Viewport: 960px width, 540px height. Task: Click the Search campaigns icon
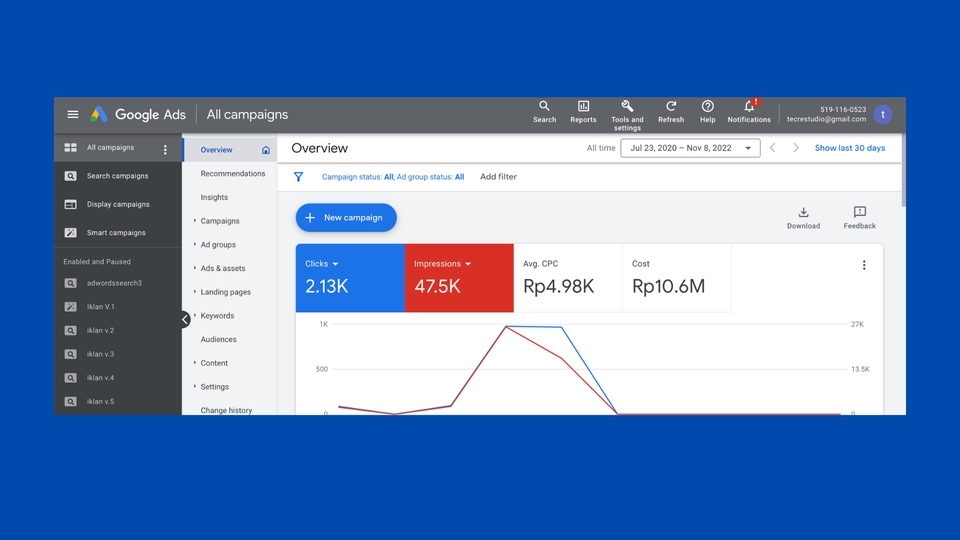tap(70, 176)
